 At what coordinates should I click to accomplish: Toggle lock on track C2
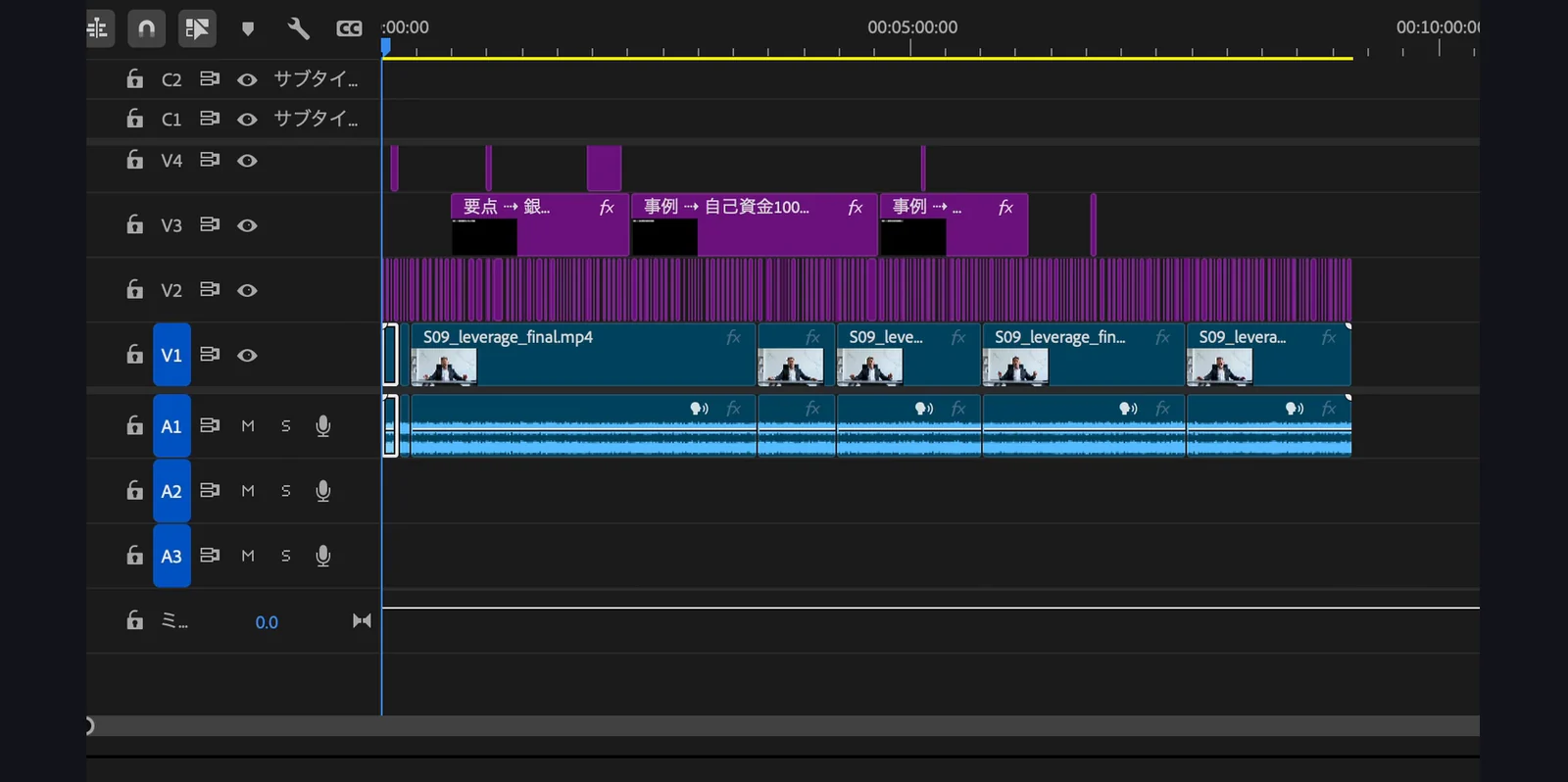tap(135, 78)
